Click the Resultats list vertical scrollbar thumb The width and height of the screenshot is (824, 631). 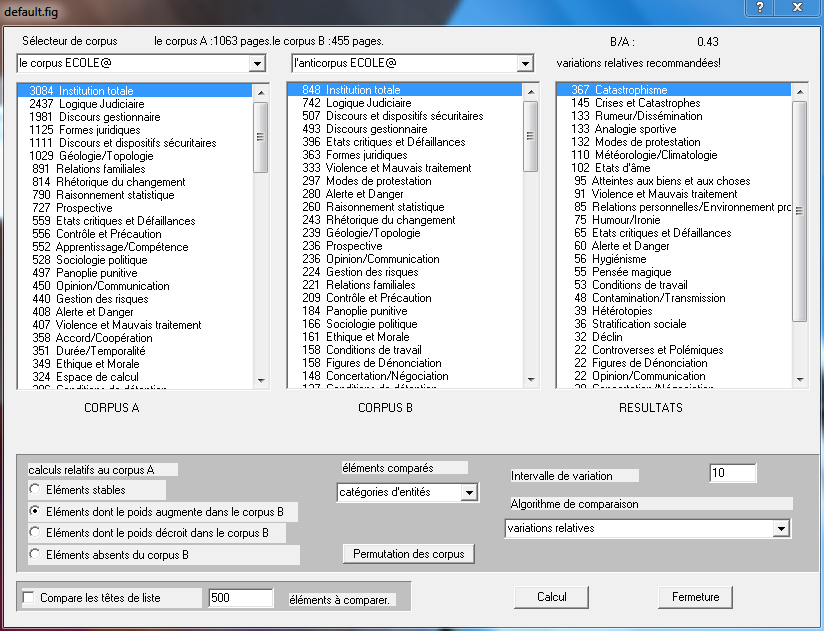799,211
